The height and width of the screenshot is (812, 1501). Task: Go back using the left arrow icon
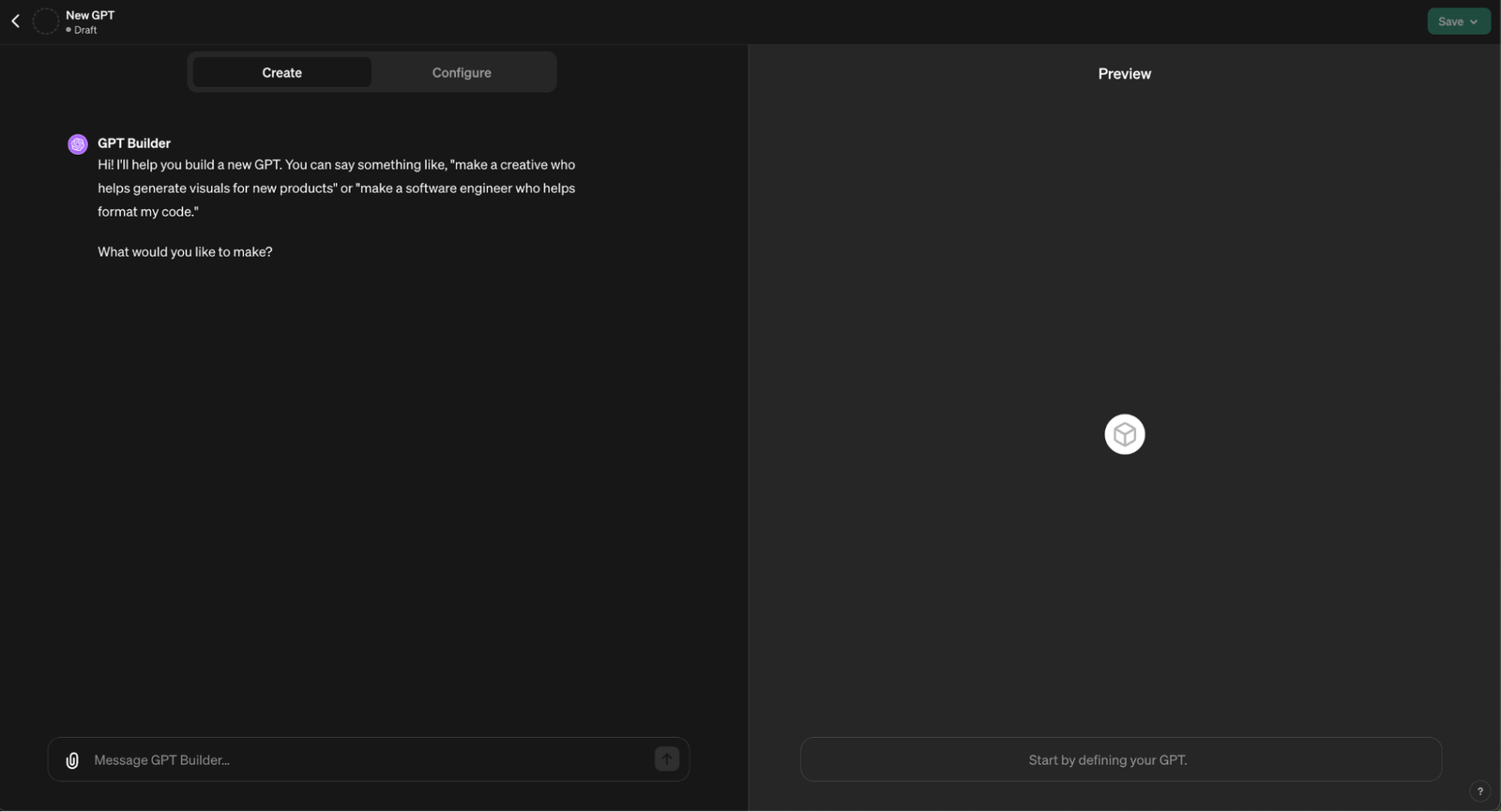tap(16, 21)
